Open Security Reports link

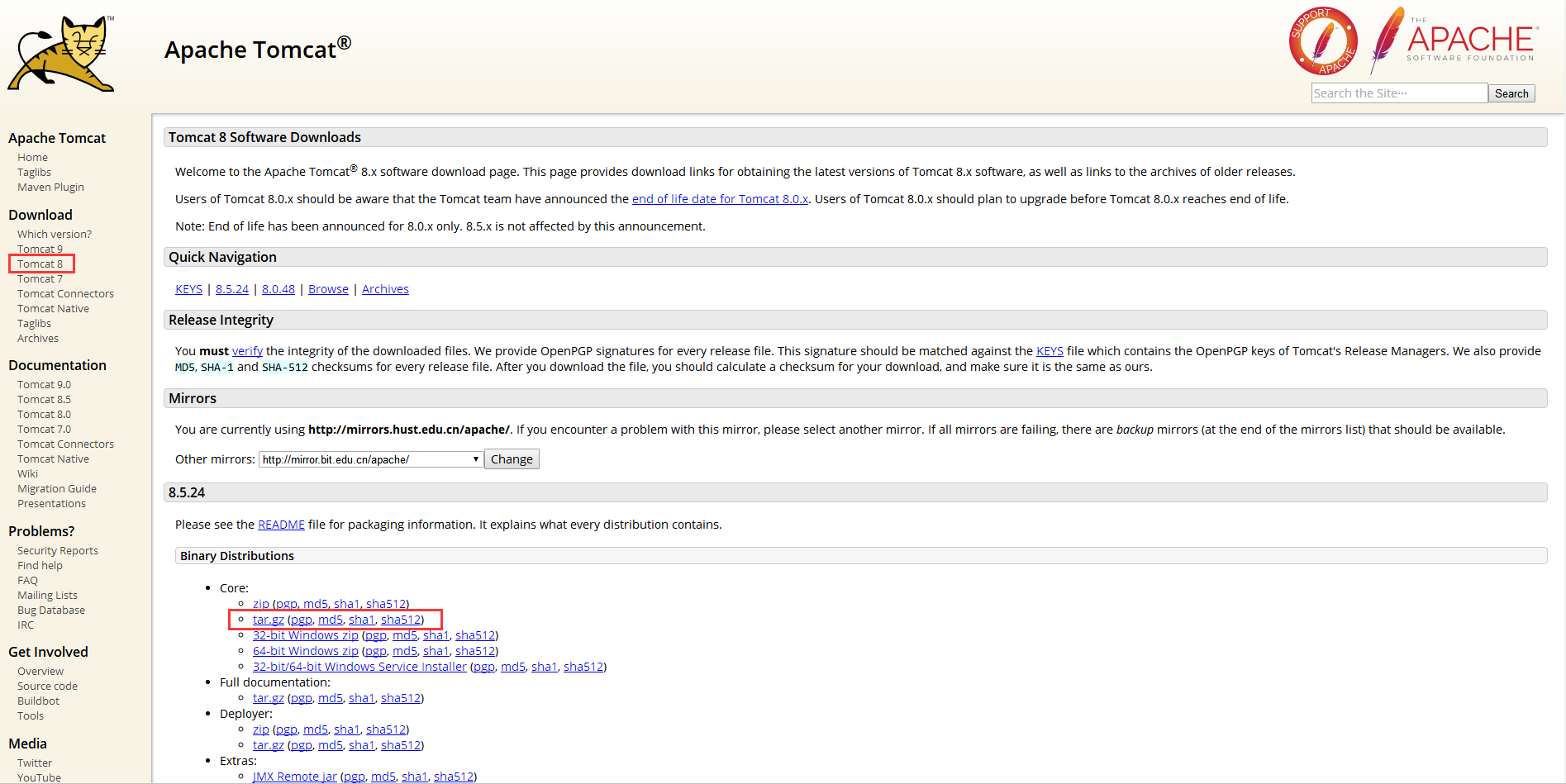pyautogui.click(x=58, y=551)
